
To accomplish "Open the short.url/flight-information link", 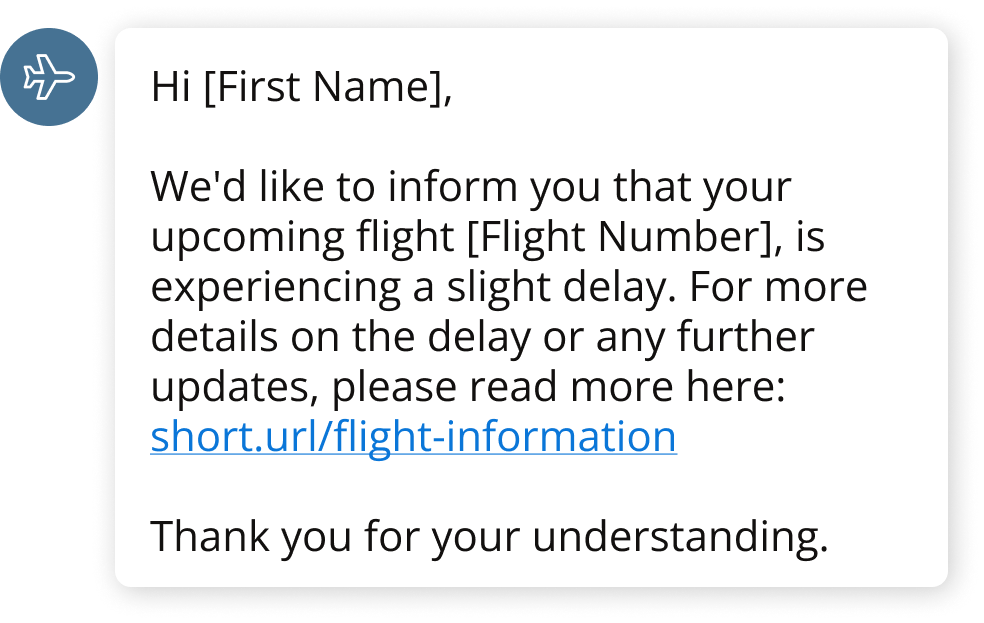I will click(413, 437).
